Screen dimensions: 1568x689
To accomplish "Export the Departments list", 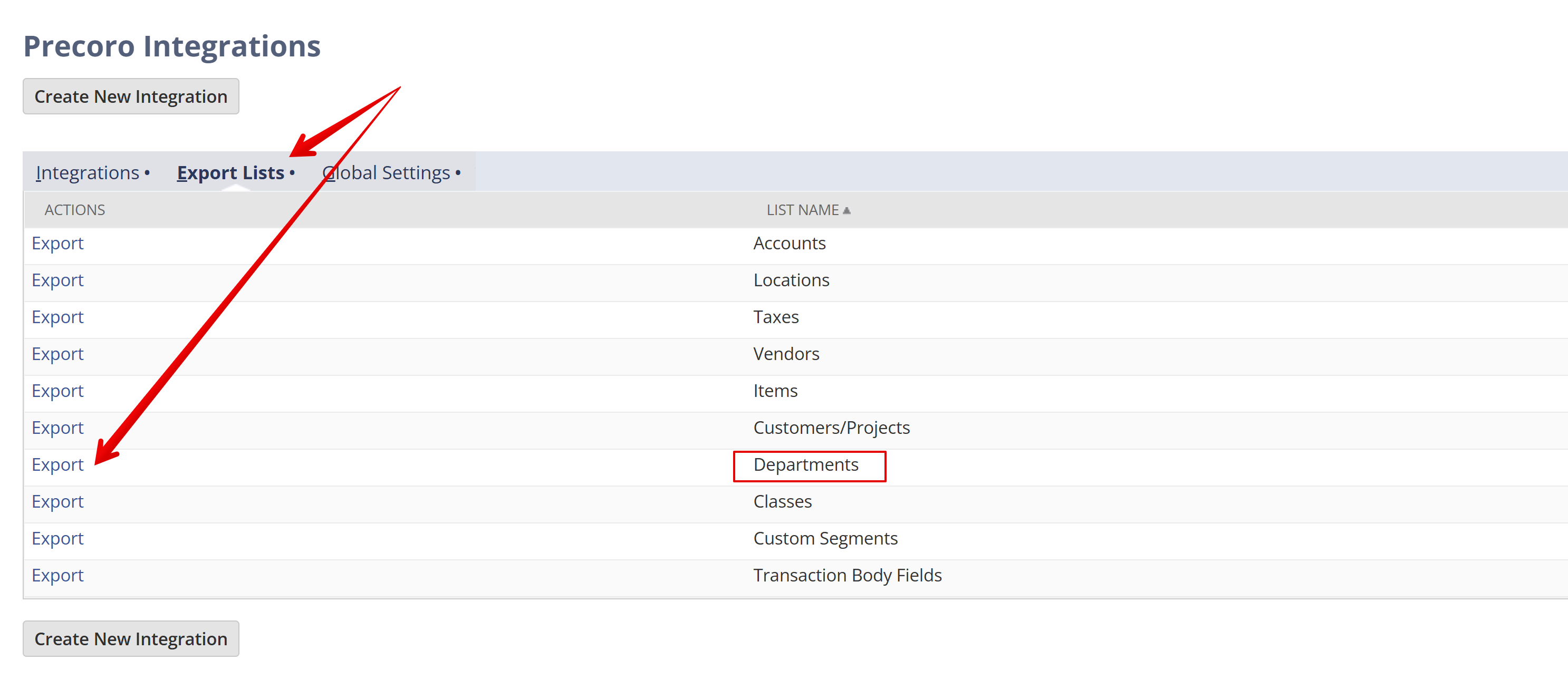I will (x=58, y=465).
